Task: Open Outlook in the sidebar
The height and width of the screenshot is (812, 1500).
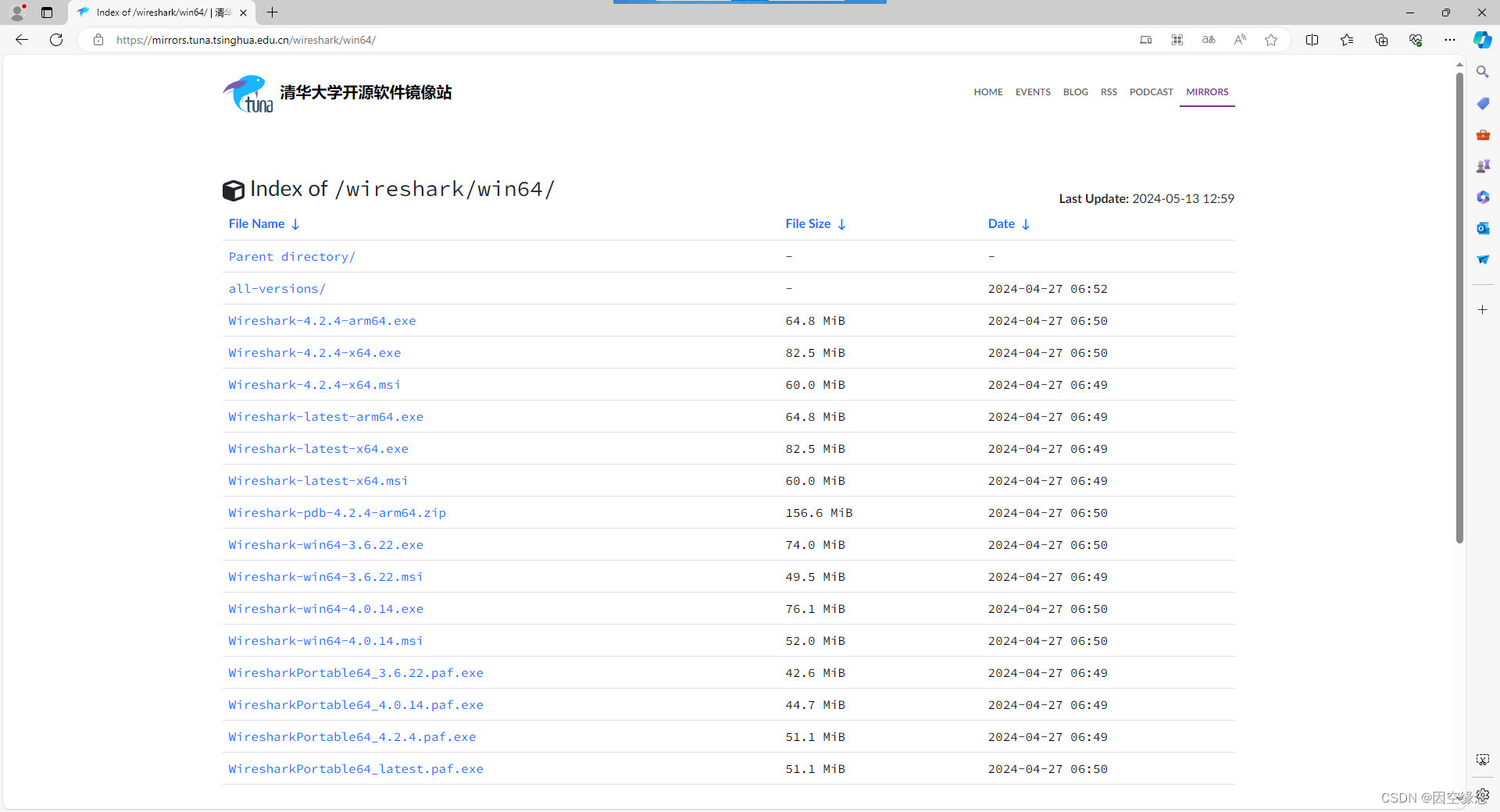Action: pyautogui.click(x=1483, y=228)
